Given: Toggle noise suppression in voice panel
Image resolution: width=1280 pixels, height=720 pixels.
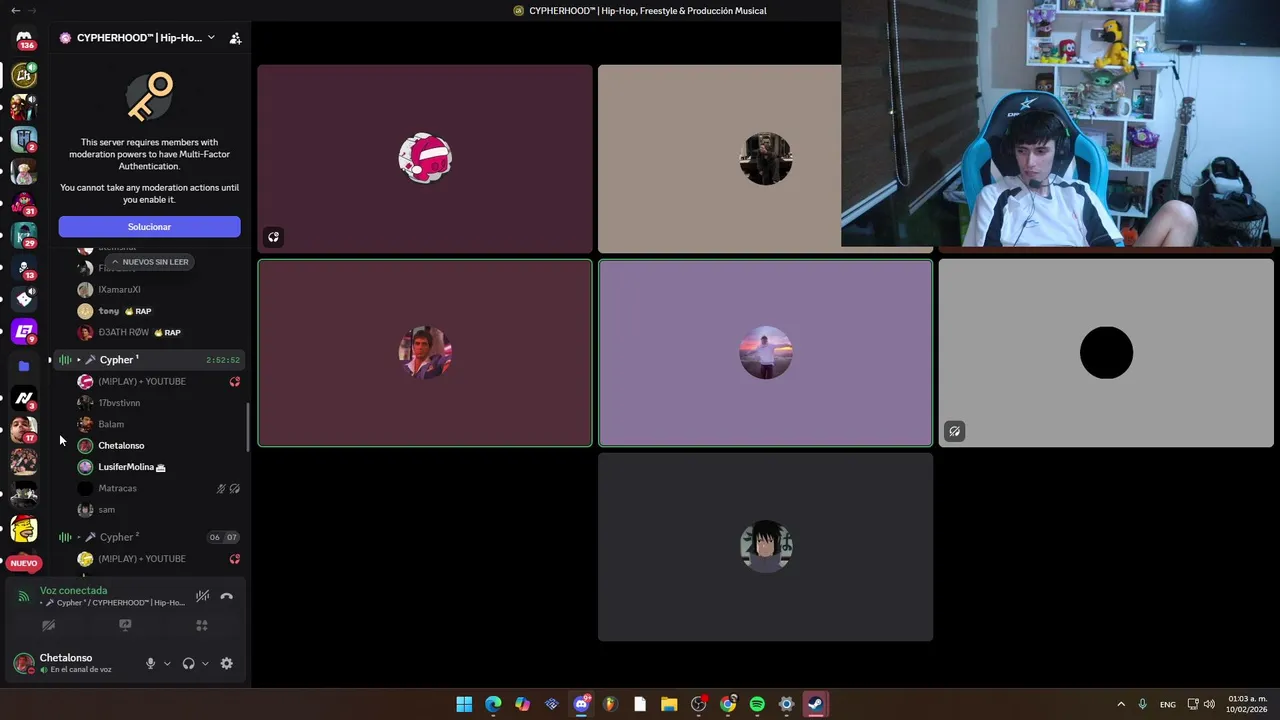Looking at the screenshot, I should coord(202,596).
